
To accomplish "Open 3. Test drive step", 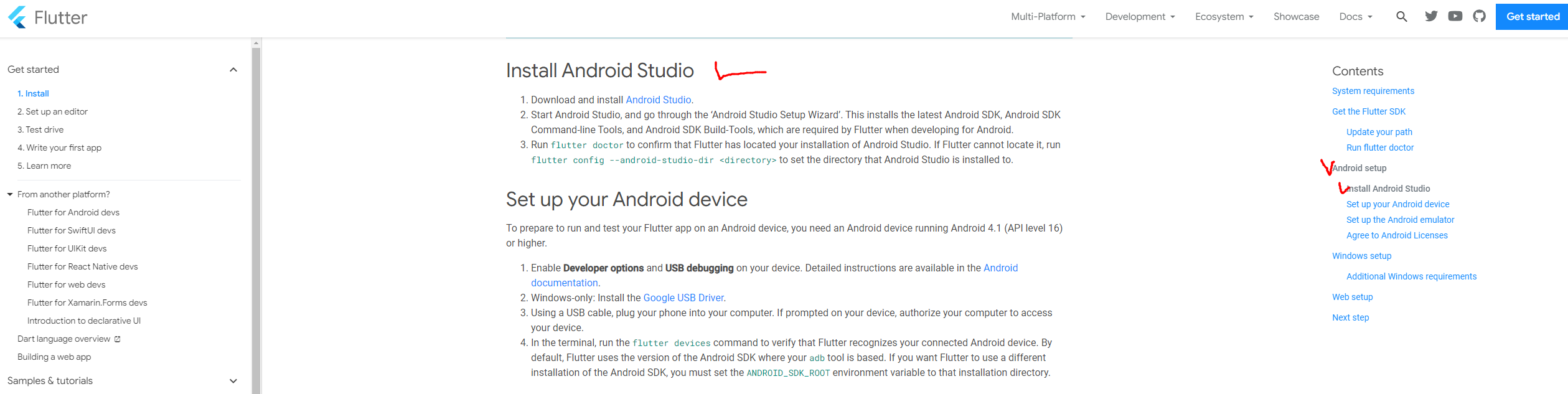I will (40, 130).
